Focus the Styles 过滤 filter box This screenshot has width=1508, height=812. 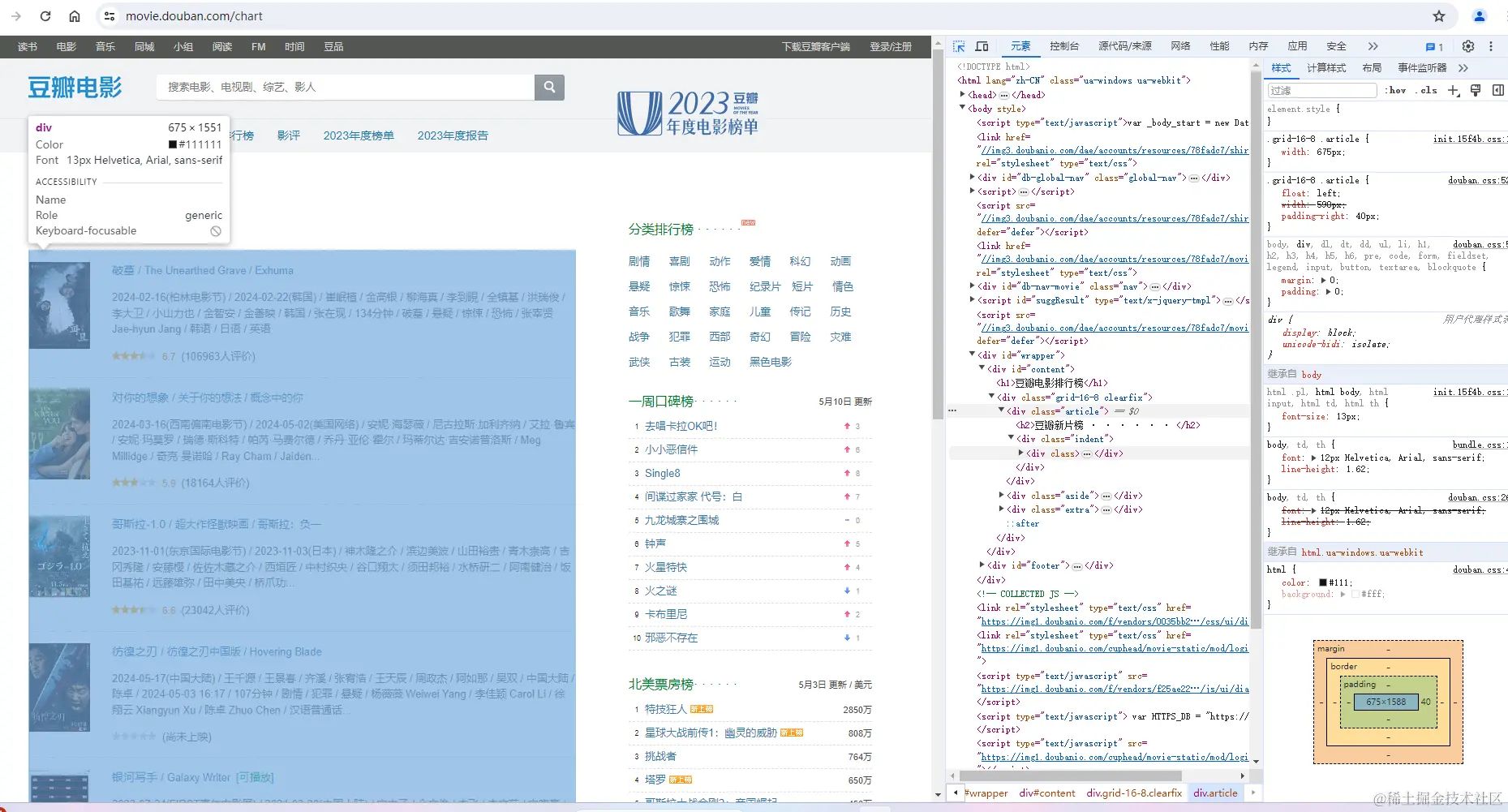[1322, 90]
